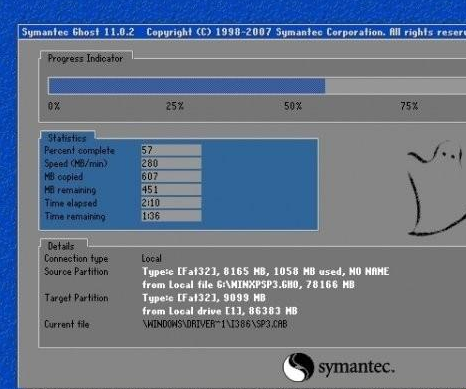This screenshot has width=466, height=389.
Task: Select the Speed (MB/min) value 280
Action: (171, 163)
